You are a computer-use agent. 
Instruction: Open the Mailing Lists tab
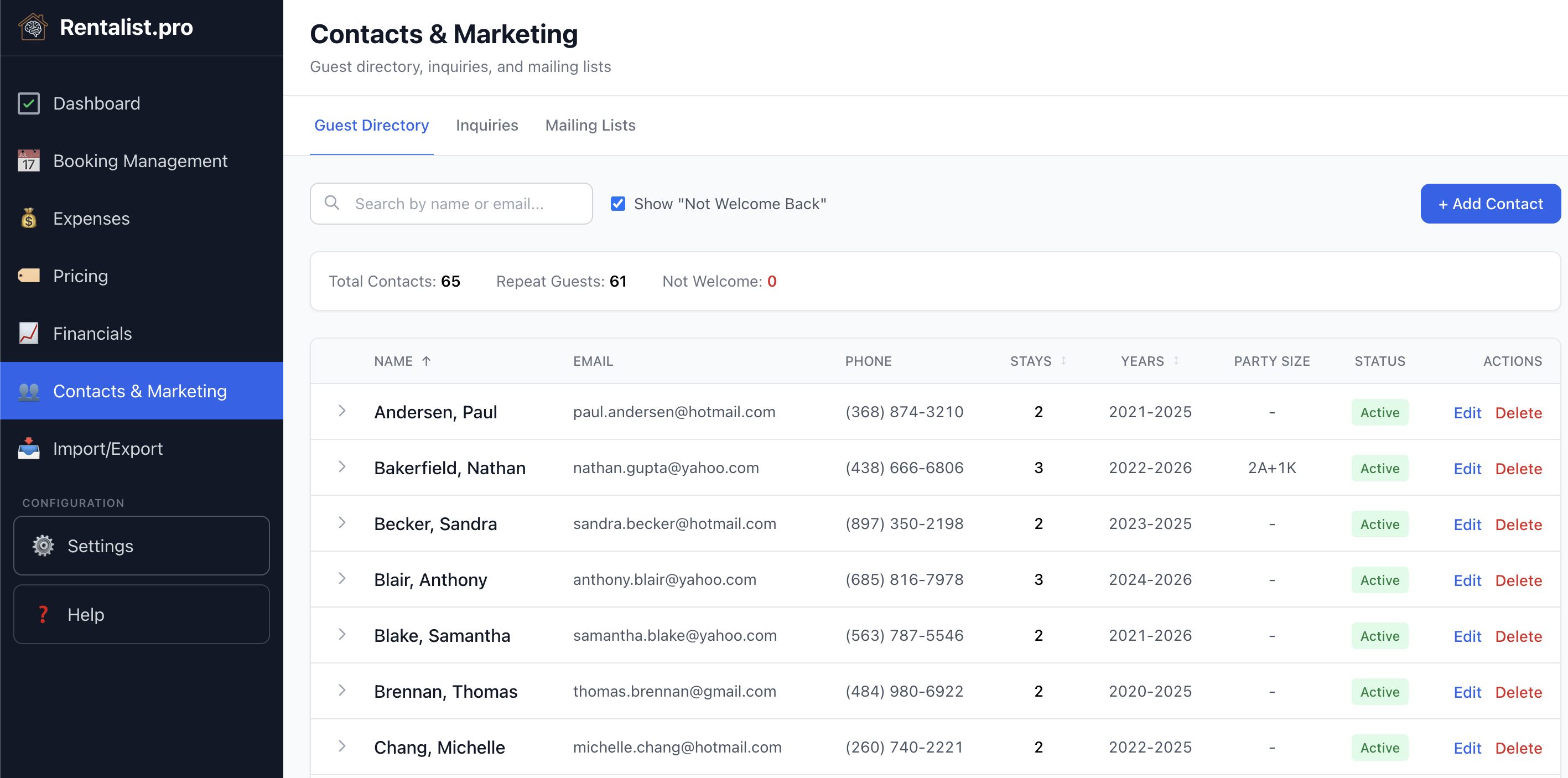coord(590,126)
